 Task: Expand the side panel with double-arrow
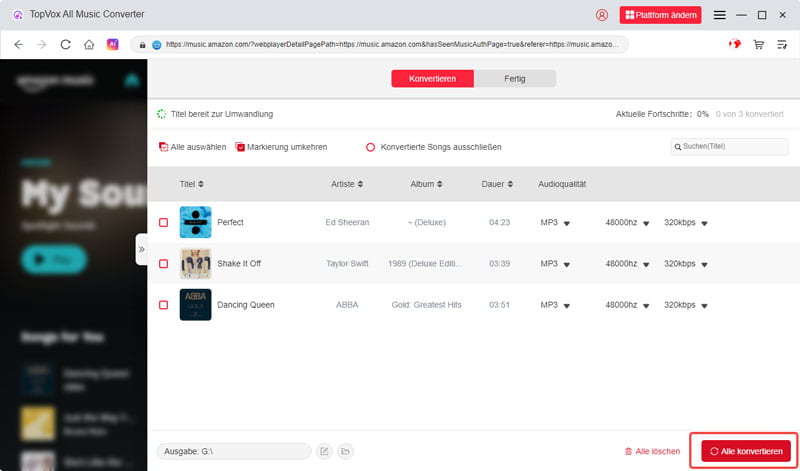141,249
